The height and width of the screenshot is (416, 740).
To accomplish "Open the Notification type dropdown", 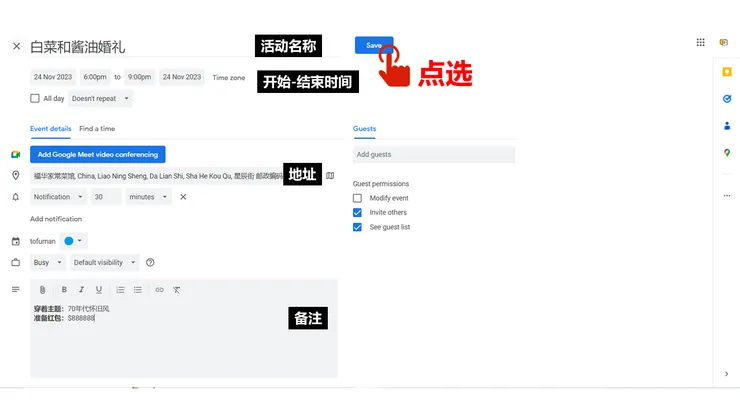I will (x=58, y=197).
